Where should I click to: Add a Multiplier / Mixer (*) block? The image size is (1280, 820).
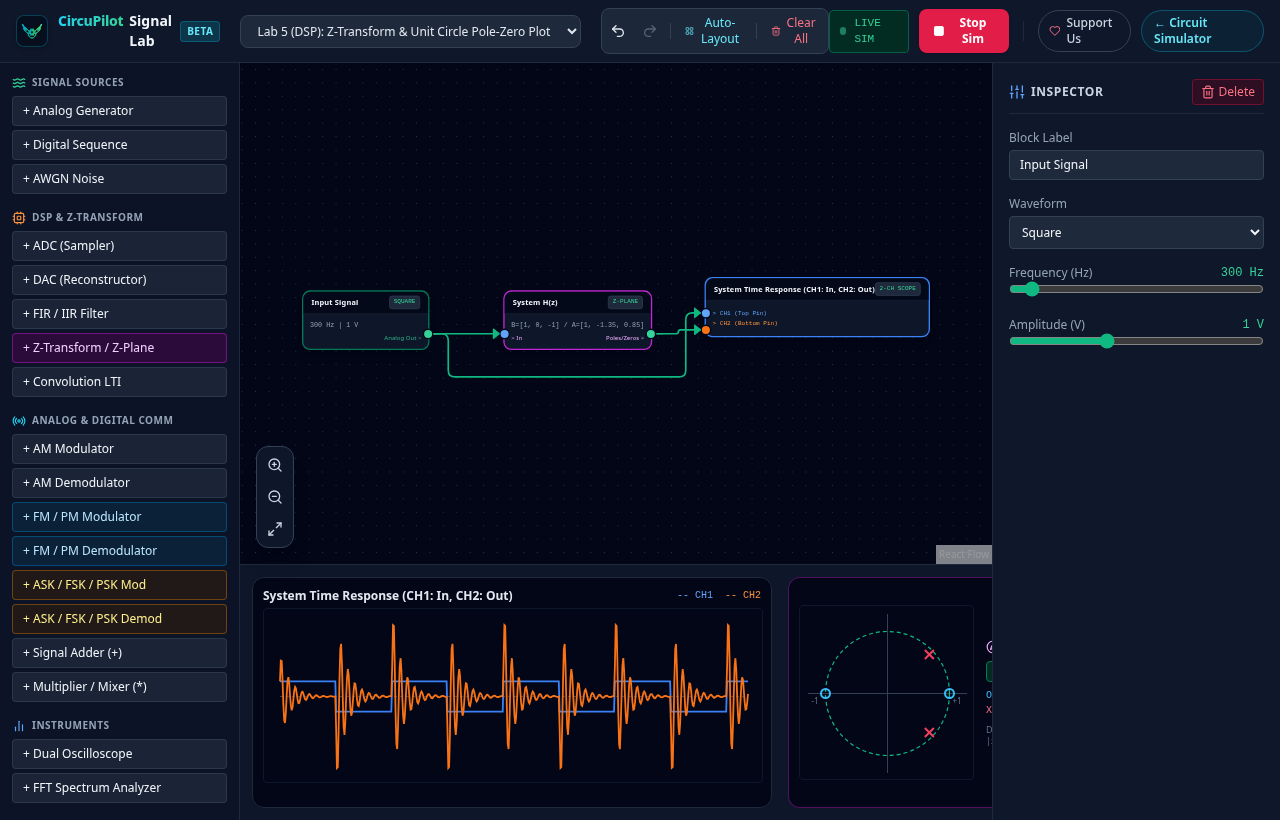pos(119,687)
